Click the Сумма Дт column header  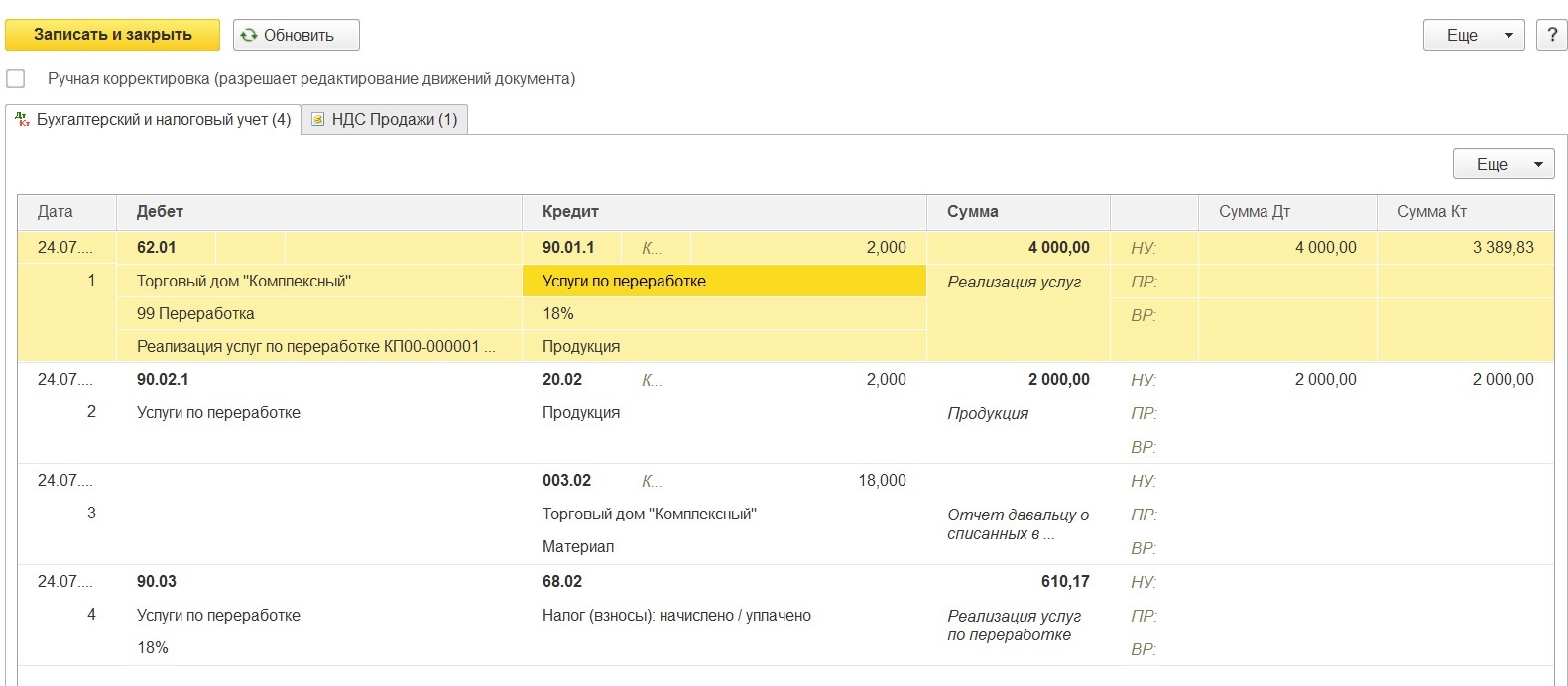(1254, 211)
